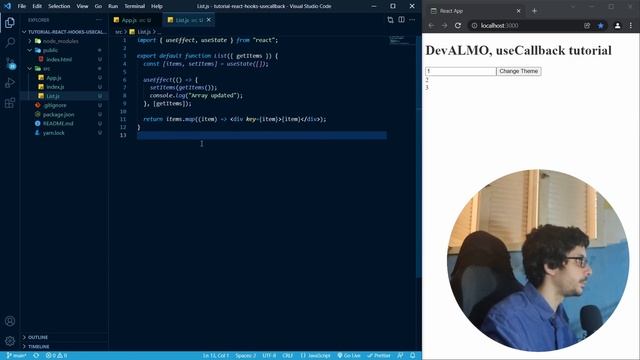Select List.js in the explorer tree

(x=53, y=96)
